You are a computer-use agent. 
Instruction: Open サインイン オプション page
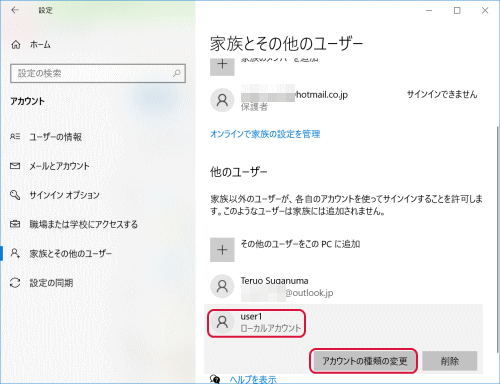coord(64,195)
